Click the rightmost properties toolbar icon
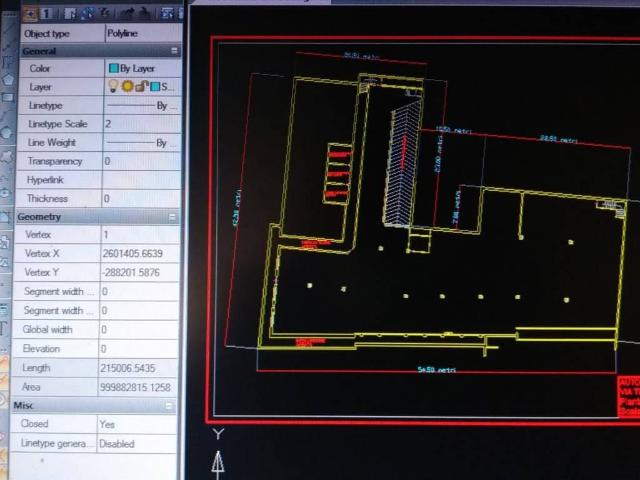The height and width of the screenshot is (480, 640). click(x=170, y=14)
